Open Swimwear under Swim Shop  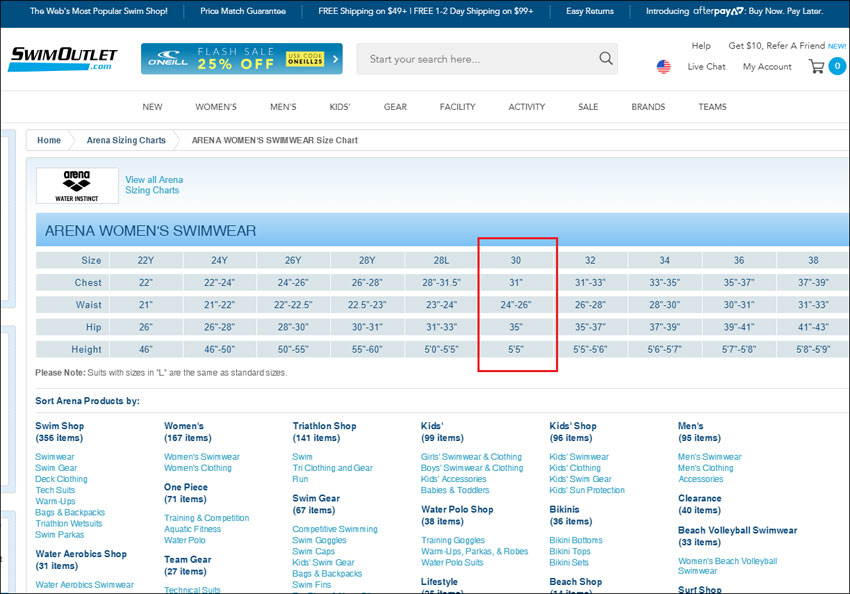(x=55, y=457)
